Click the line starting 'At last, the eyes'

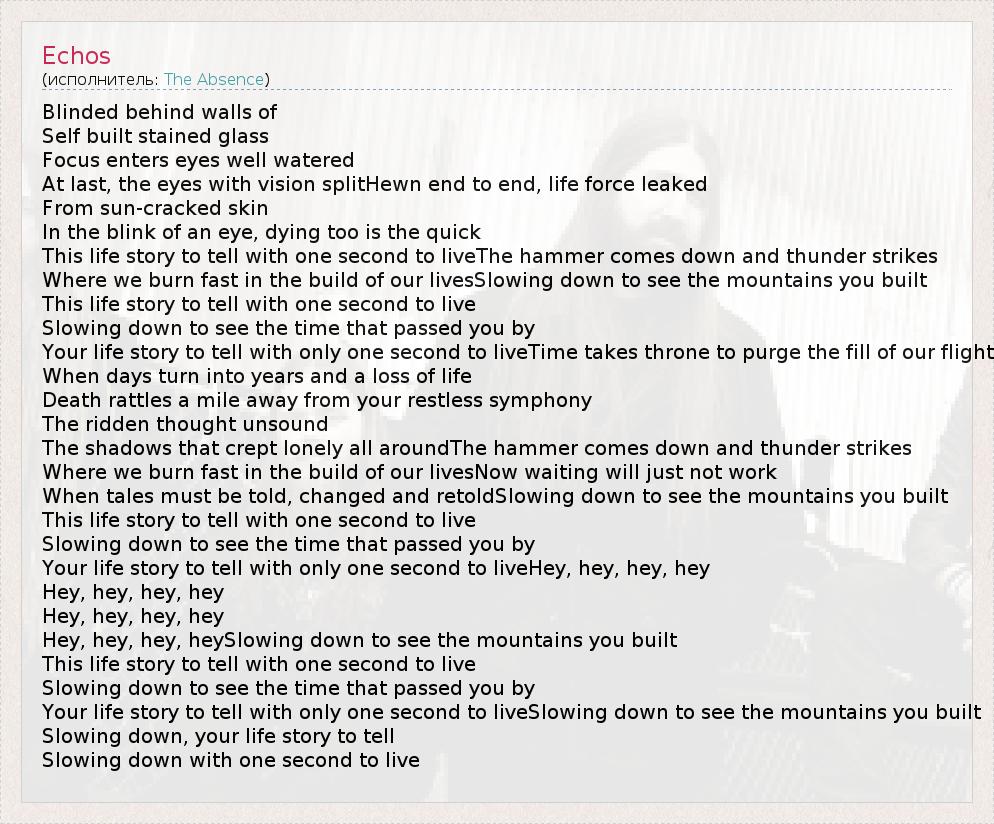374,184
